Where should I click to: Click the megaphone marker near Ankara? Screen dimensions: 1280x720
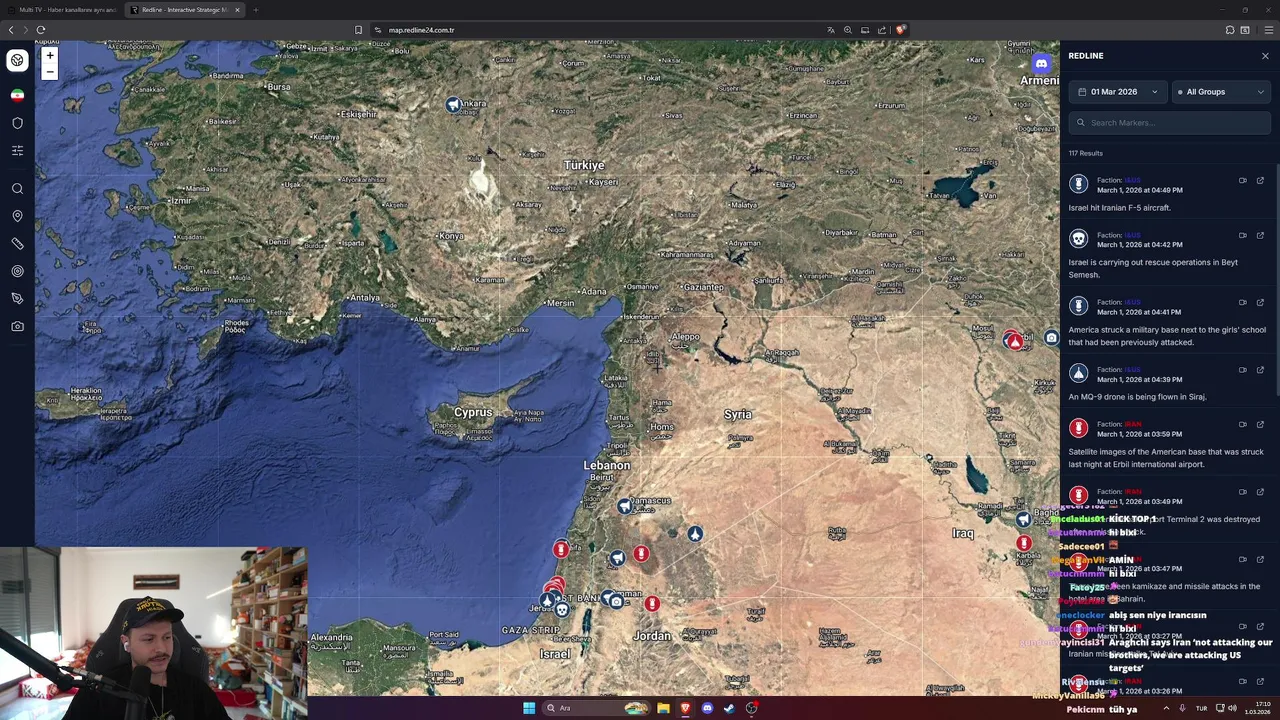(x=453, y=105)
